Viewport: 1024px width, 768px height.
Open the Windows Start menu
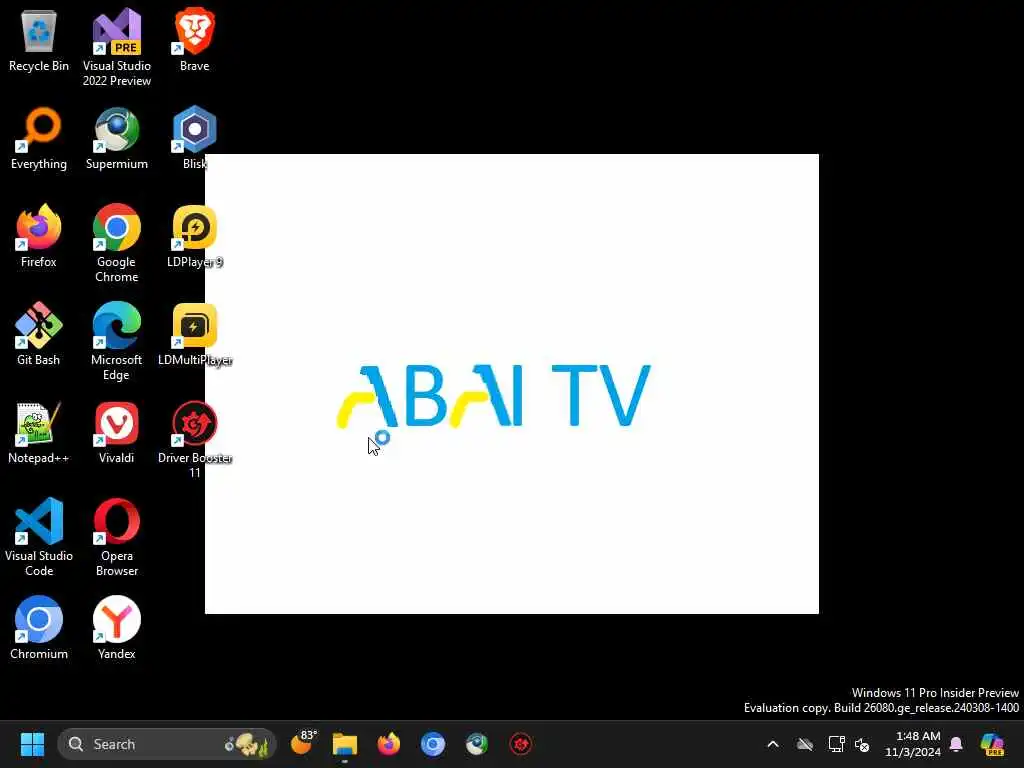click(x=32, y=744)
